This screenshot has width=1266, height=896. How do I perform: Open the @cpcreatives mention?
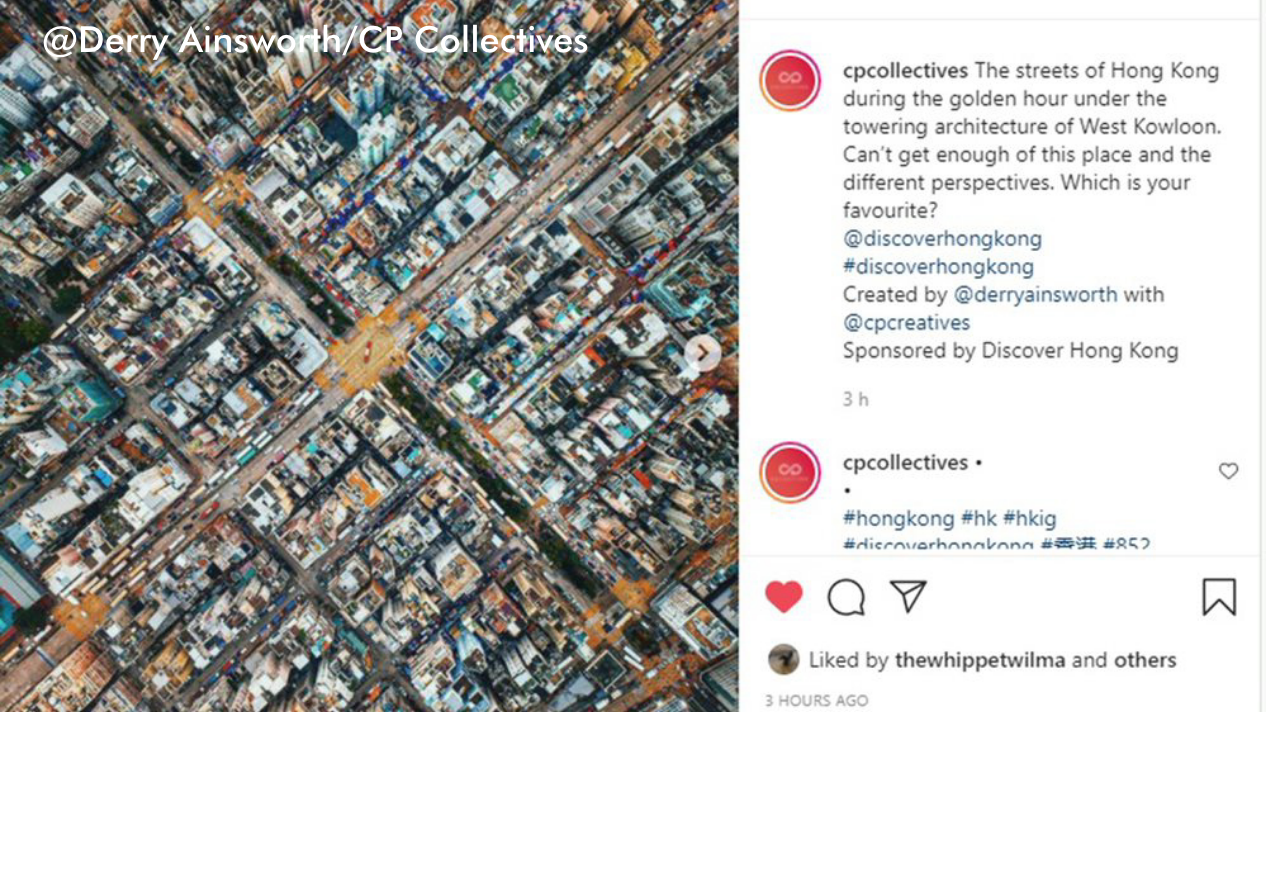point(906,323)
